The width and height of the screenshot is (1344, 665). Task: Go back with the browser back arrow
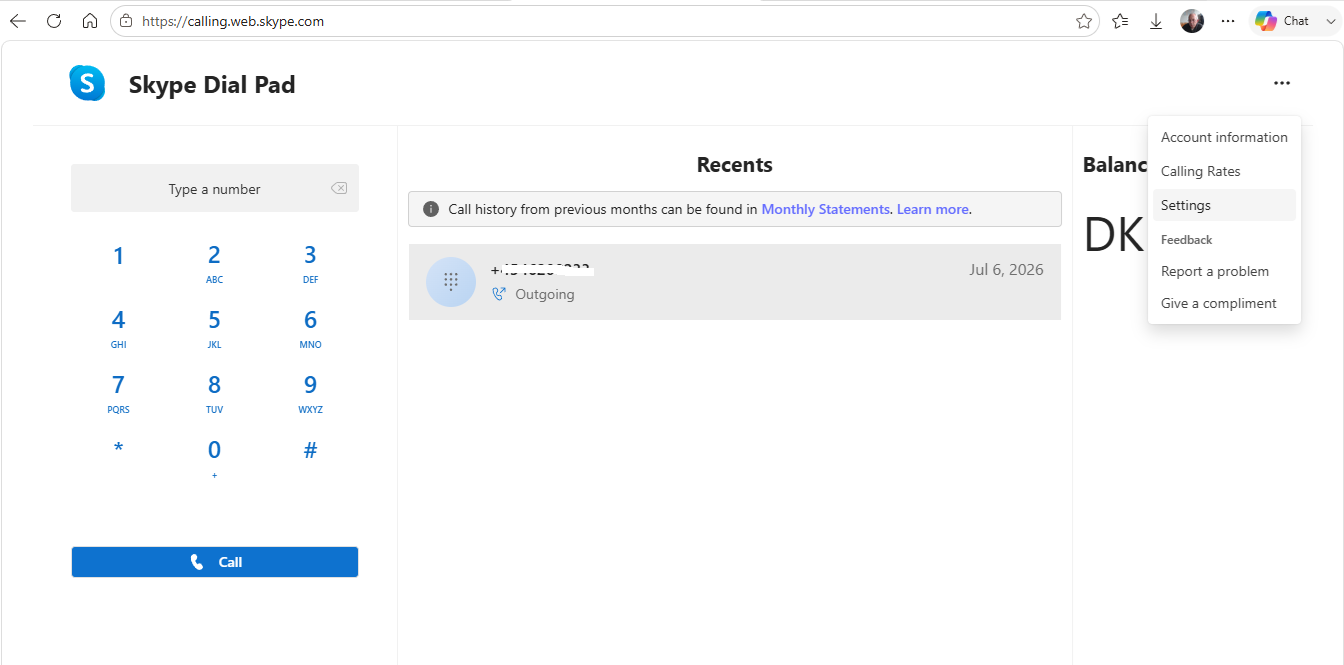pyautogui.click(x=18, y=21)
